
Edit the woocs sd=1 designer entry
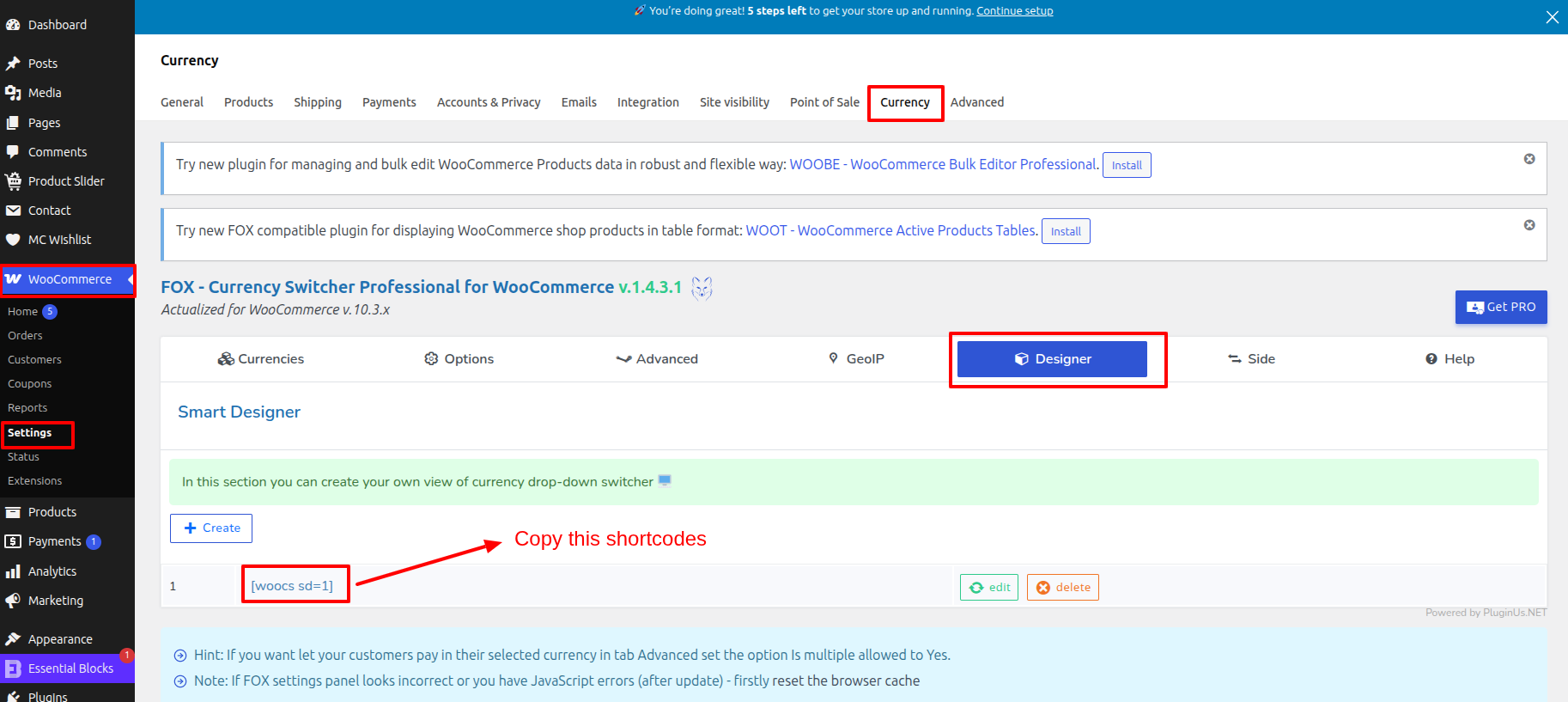(x=988, y=588)
